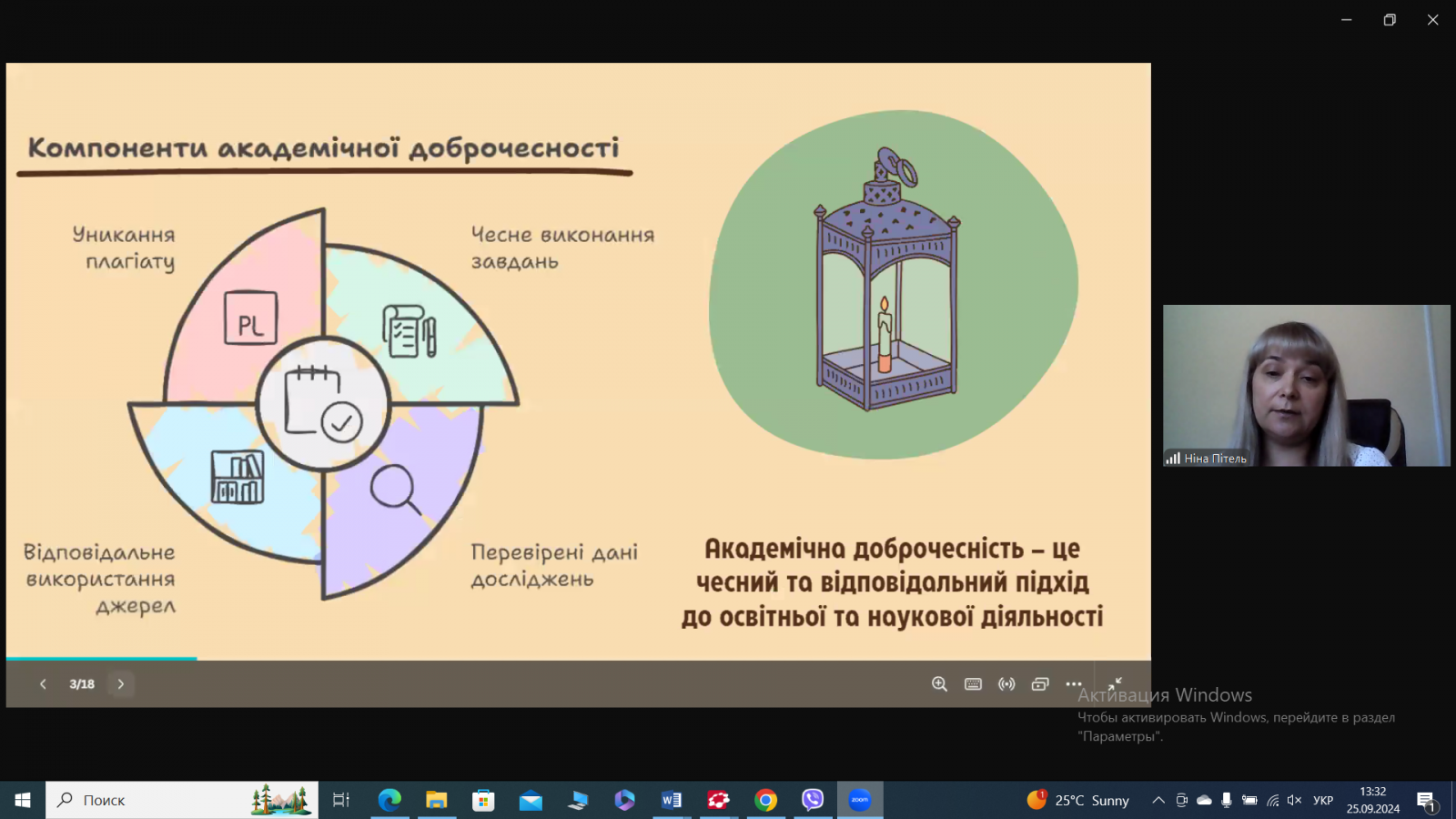Click Nina Pitel's video thumbnail
Viewport: 1456px width, 819px height.
click(1306, 386)
